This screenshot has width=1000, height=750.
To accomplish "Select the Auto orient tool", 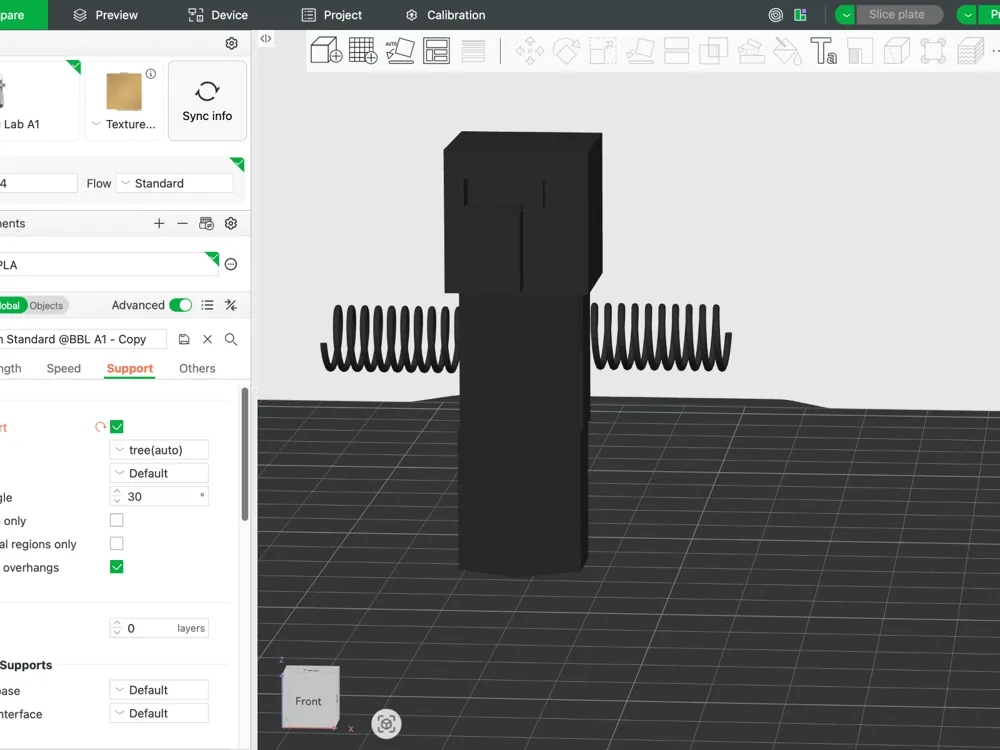I will (x=400, y=51).
